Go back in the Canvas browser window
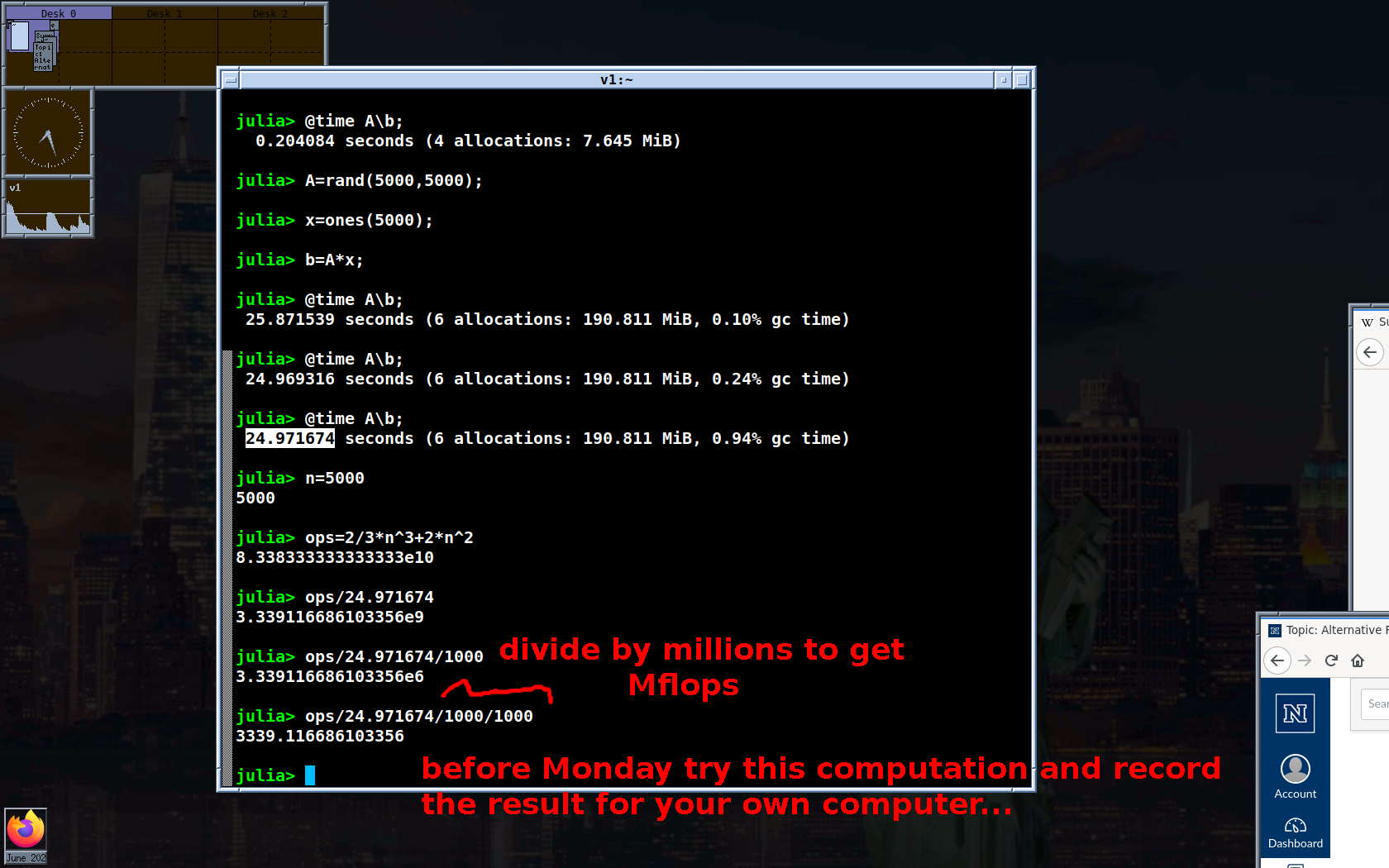1389x868 pixels. (1277, 661)
